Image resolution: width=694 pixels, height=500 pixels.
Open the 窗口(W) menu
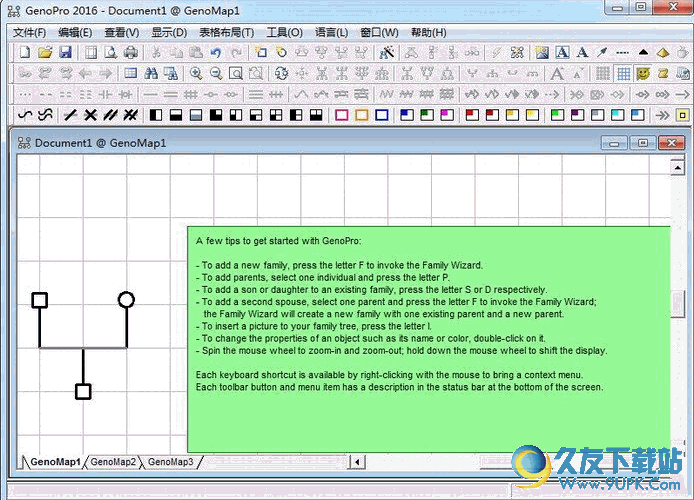point(379,33)
